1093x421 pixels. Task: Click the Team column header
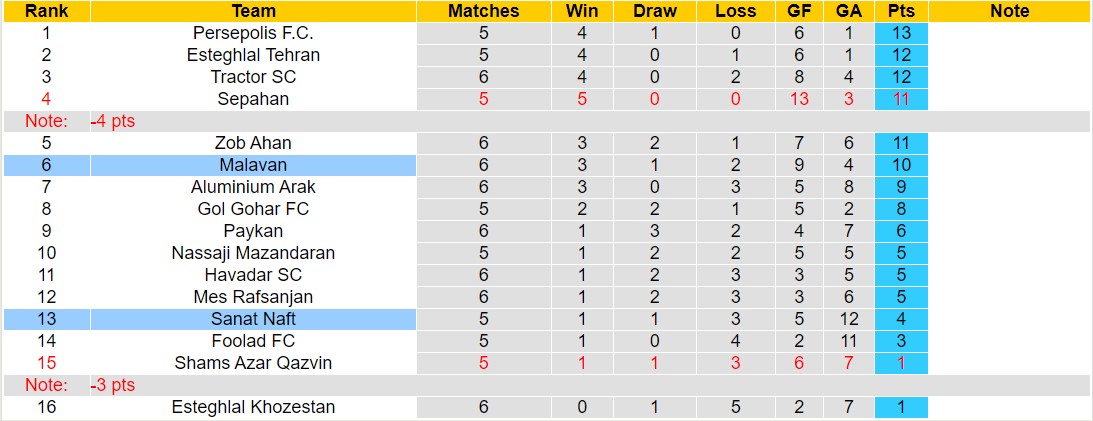click(253, 11)
